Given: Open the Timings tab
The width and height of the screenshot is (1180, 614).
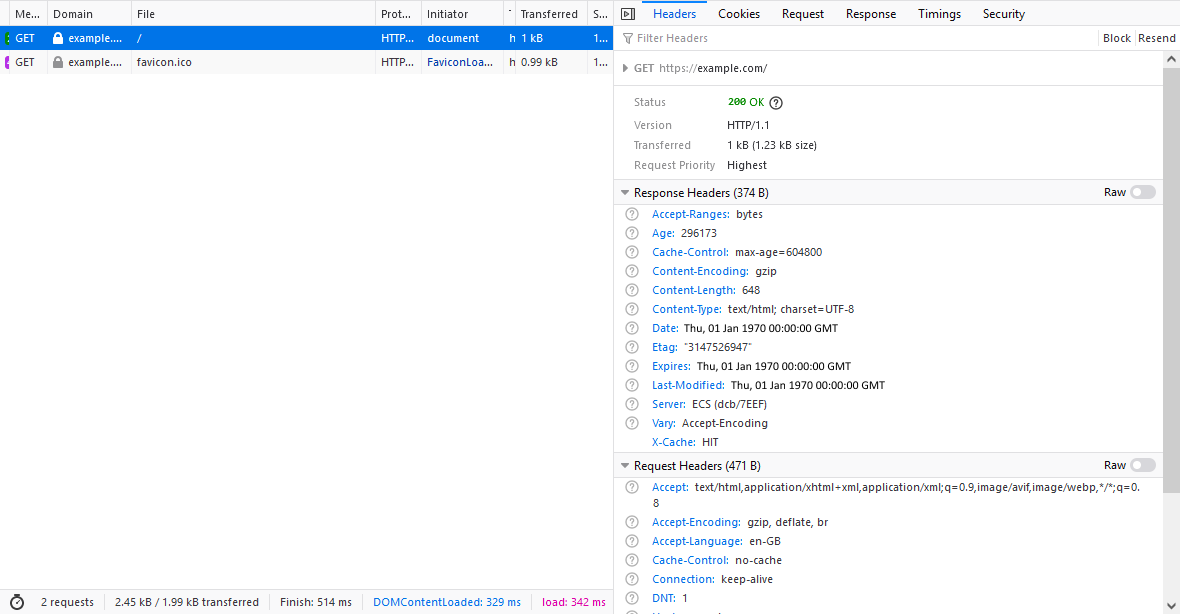Looking at the screenshot, I should coord(939,14).
